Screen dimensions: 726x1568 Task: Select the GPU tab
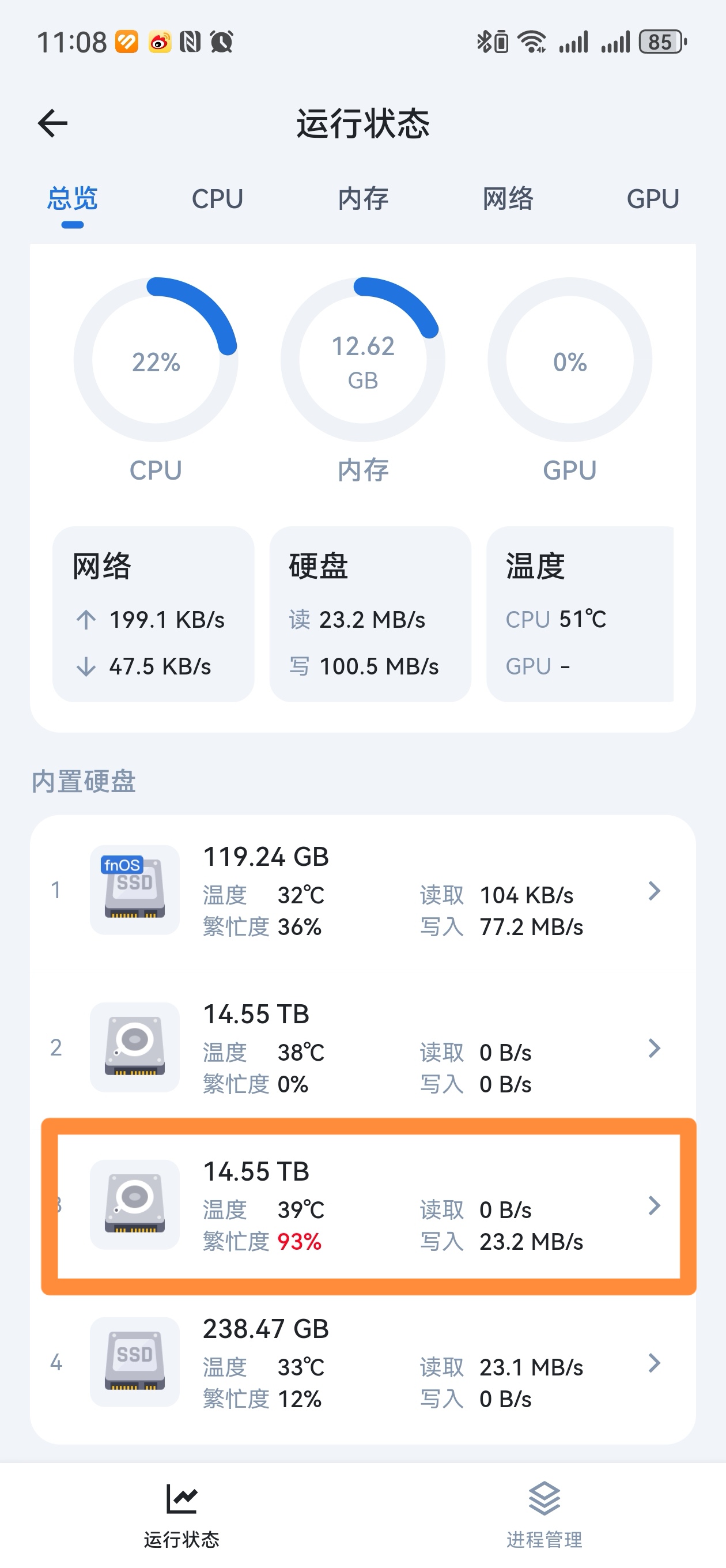tap(652, 199)
